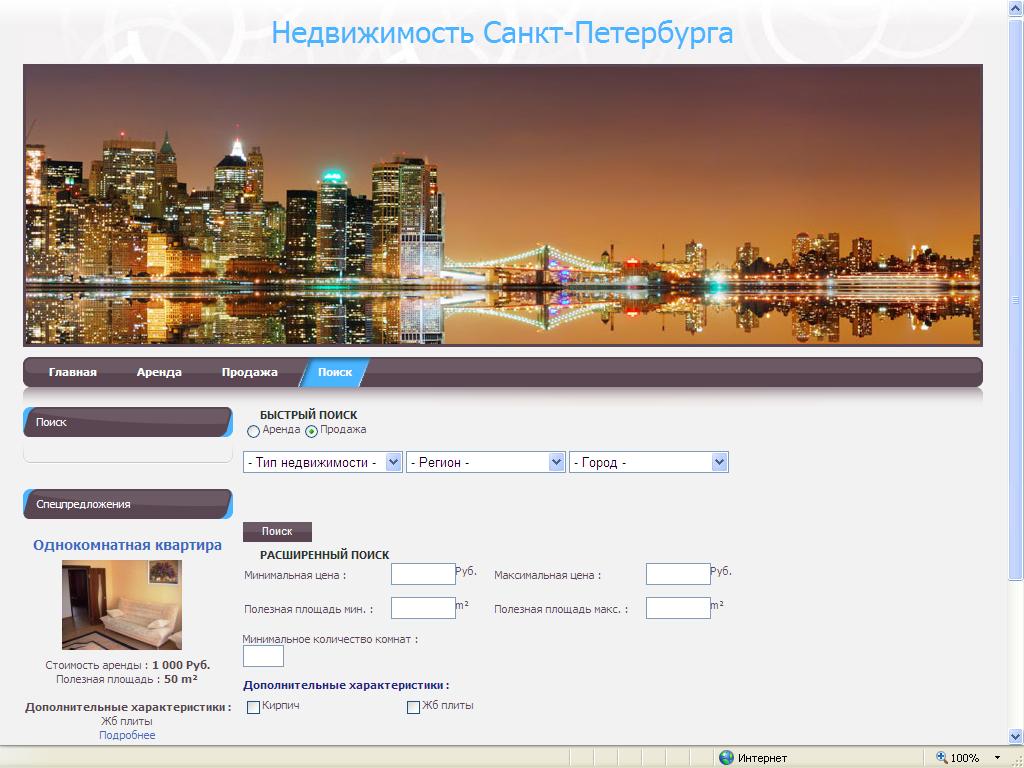Open the Продажа menu item
The width and height of the screenshot is (1024, 768).
[249, 372]
